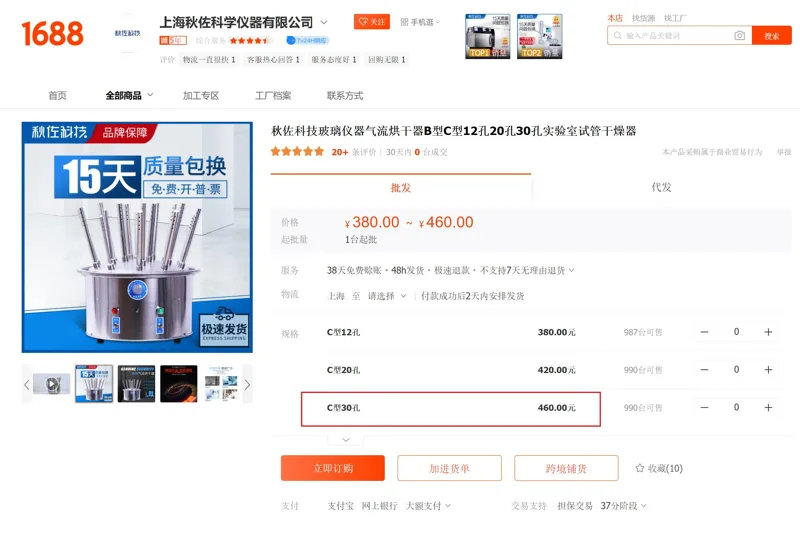Click the 关注 follow button
The width and height of the screenshot is (800, 537).
tap(372, 21)
